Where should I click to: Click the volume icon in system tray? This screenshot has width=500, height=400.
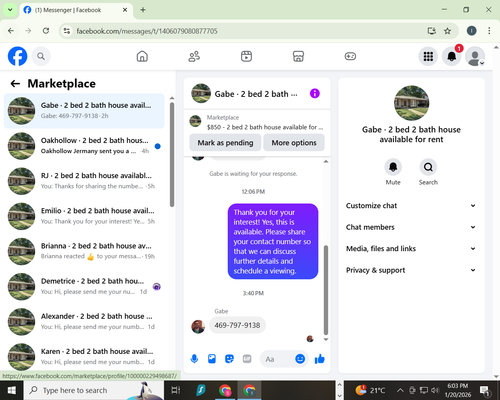(435, 390)
